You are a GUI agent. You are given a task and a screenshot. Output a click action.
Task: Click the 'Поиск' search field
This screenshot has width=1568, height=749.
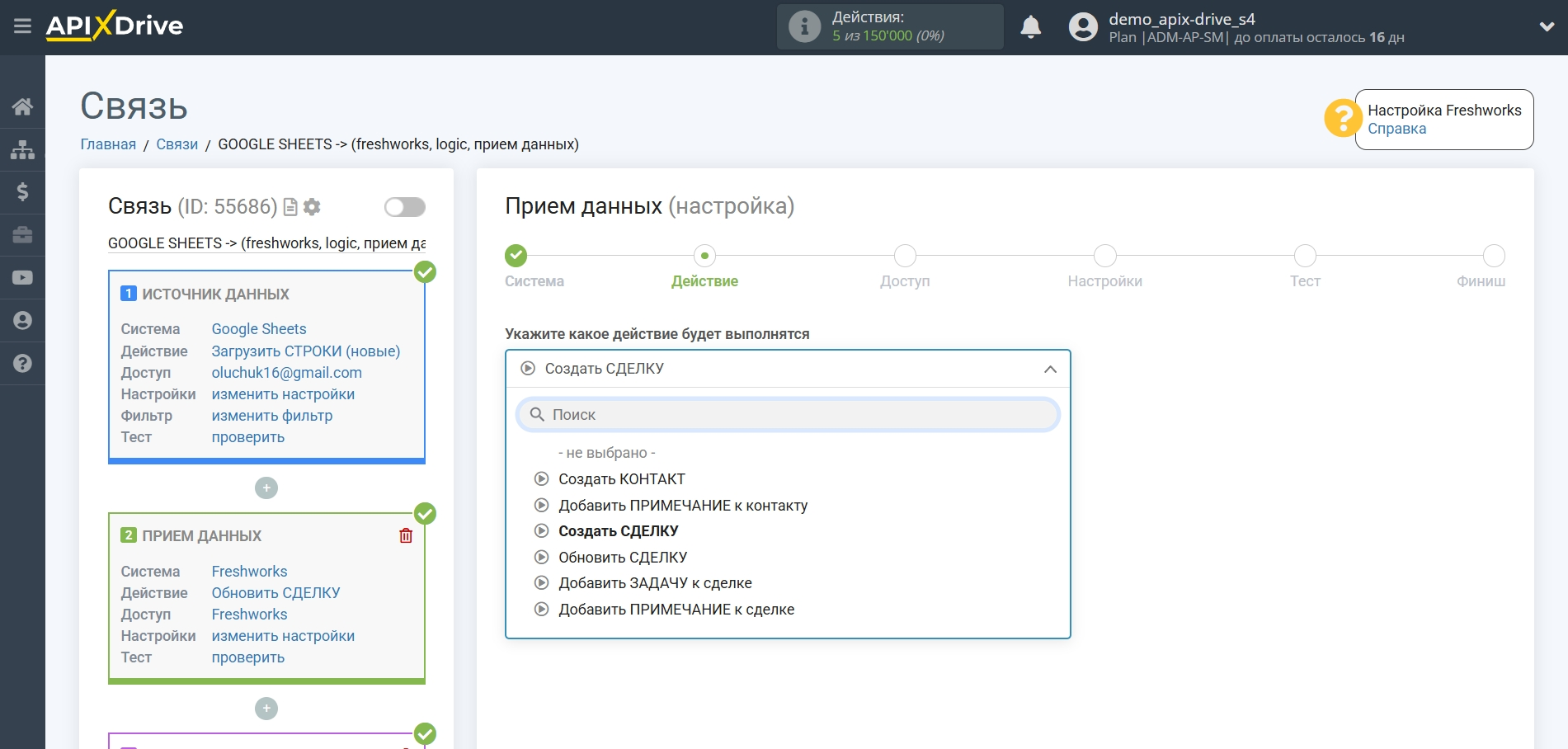(788, 415)
